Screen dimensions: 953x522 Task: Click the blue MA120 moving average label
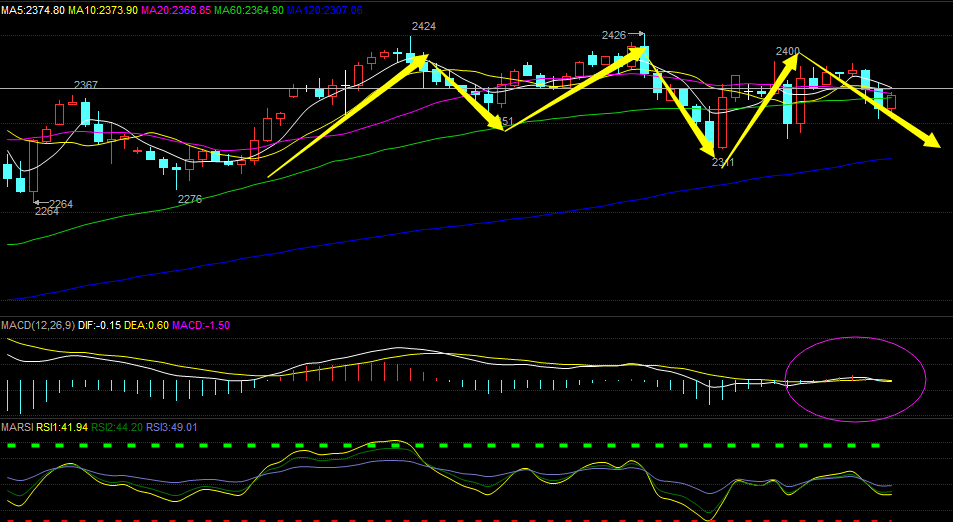(324, 9)
